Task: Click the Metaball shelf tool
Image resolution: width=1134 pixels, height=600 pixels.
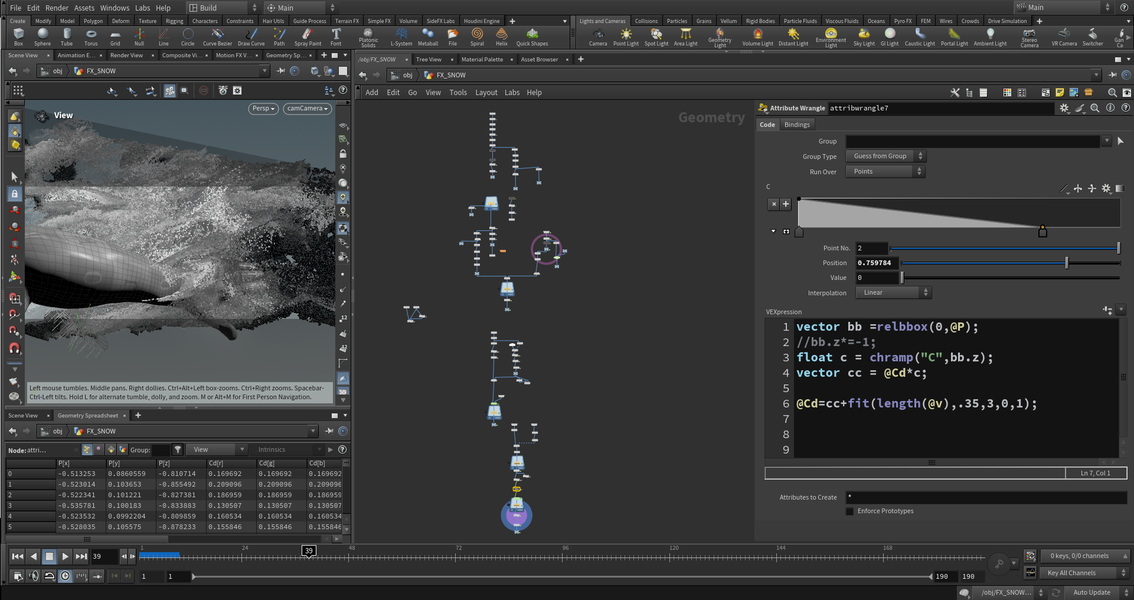Action: pos(427,37)
